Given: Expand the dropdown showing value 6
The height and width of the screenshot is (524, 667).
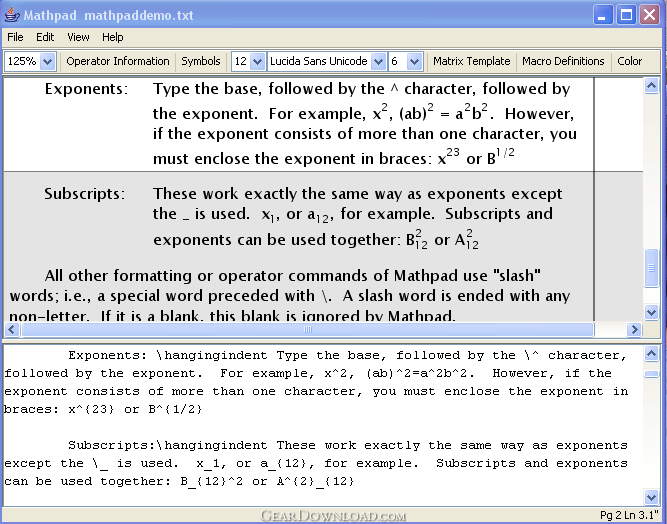Looking at the screenshot, I should click(414, 62).
